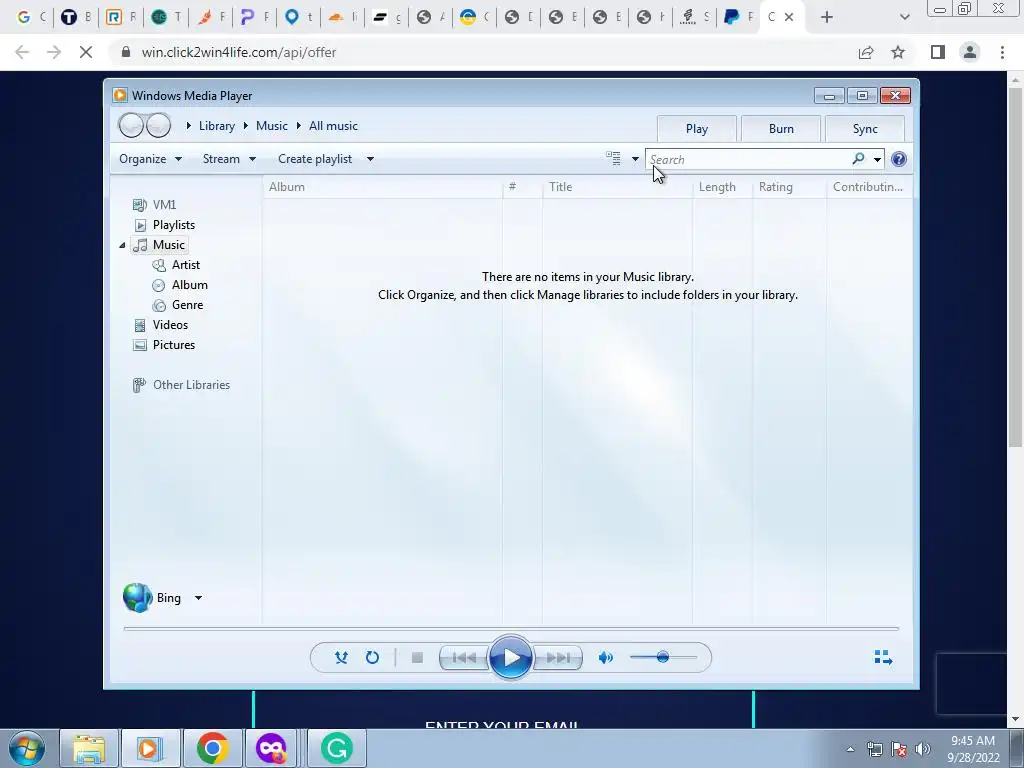This screenshot has width=1024, height=768.
Task: Click inside the Search library field
Action: coord(748,159)
